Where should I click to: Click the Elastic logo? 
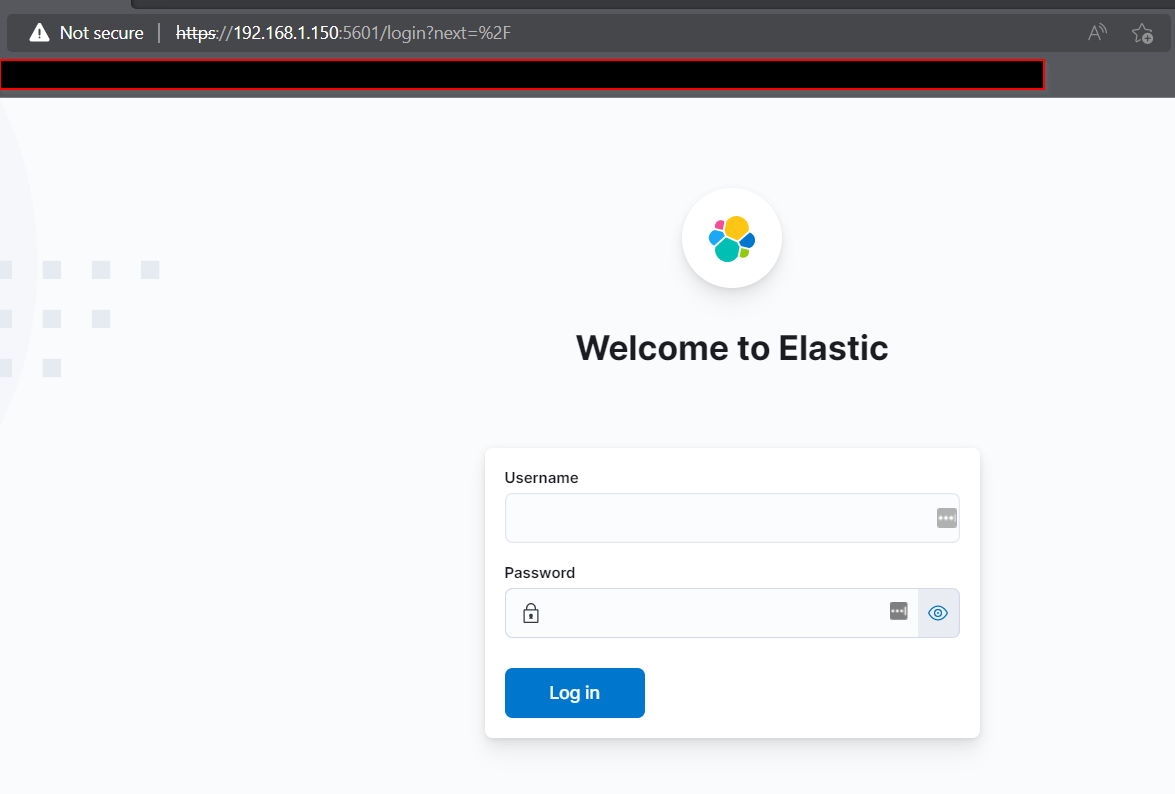(x=732, y=238)
